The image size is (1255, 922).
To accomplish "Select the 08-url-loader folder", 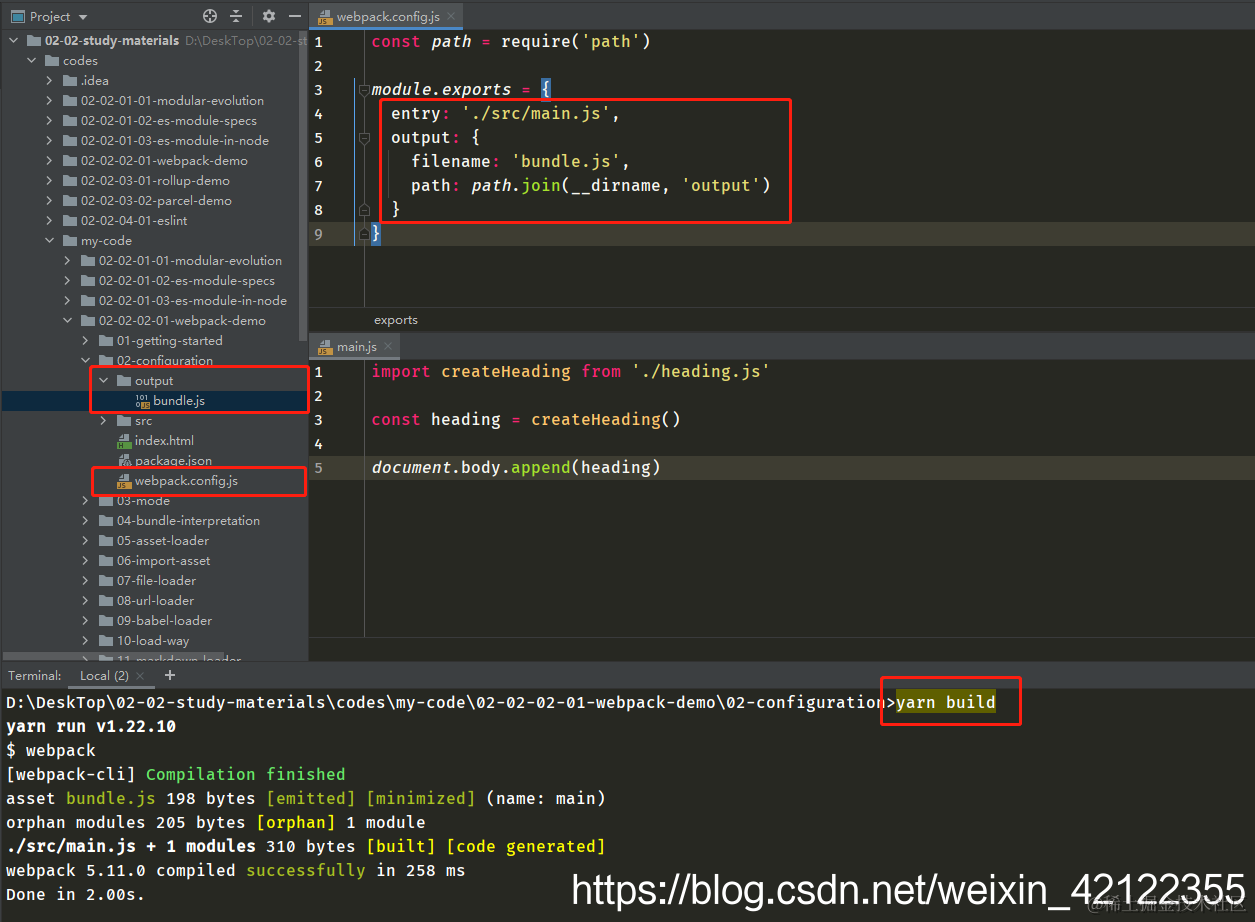I will click(155, 601).
